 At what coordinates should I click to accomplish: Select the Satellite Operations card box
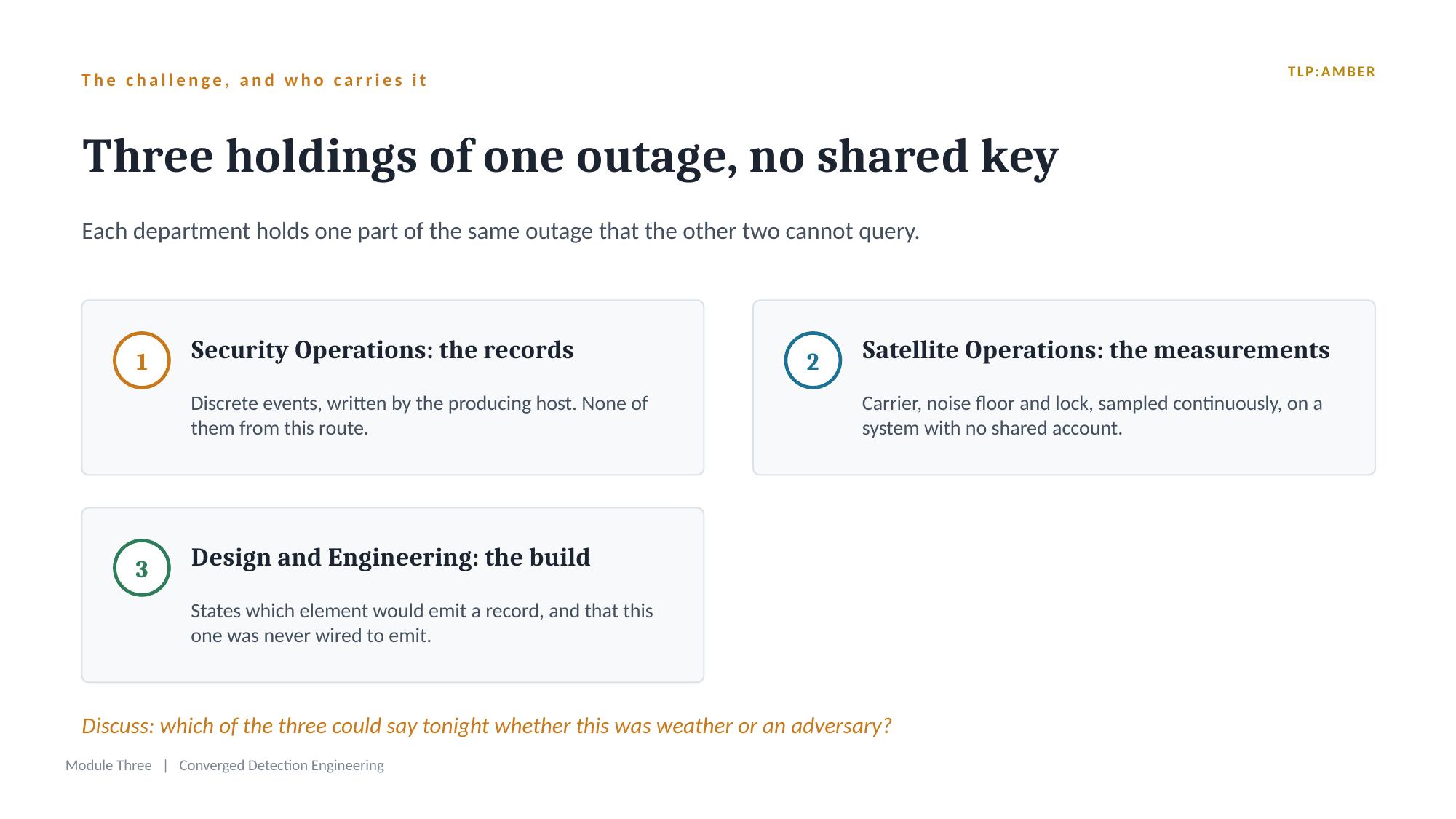1064,387
